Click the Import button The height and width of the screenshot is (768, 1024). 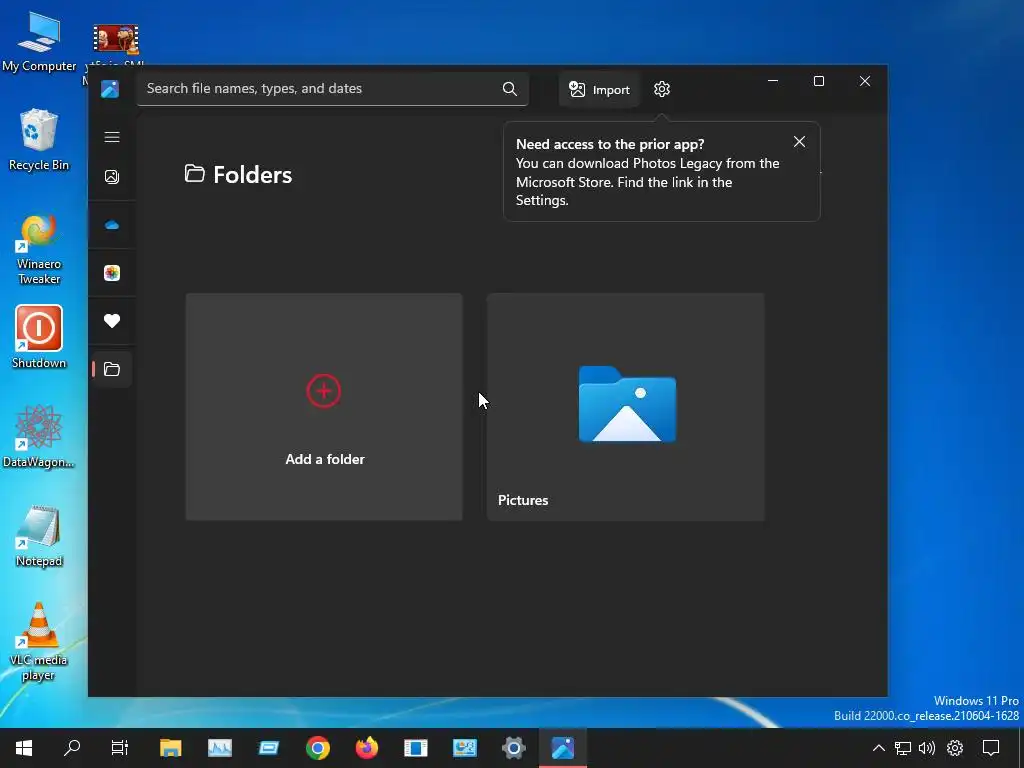click(x=599, y=89)
